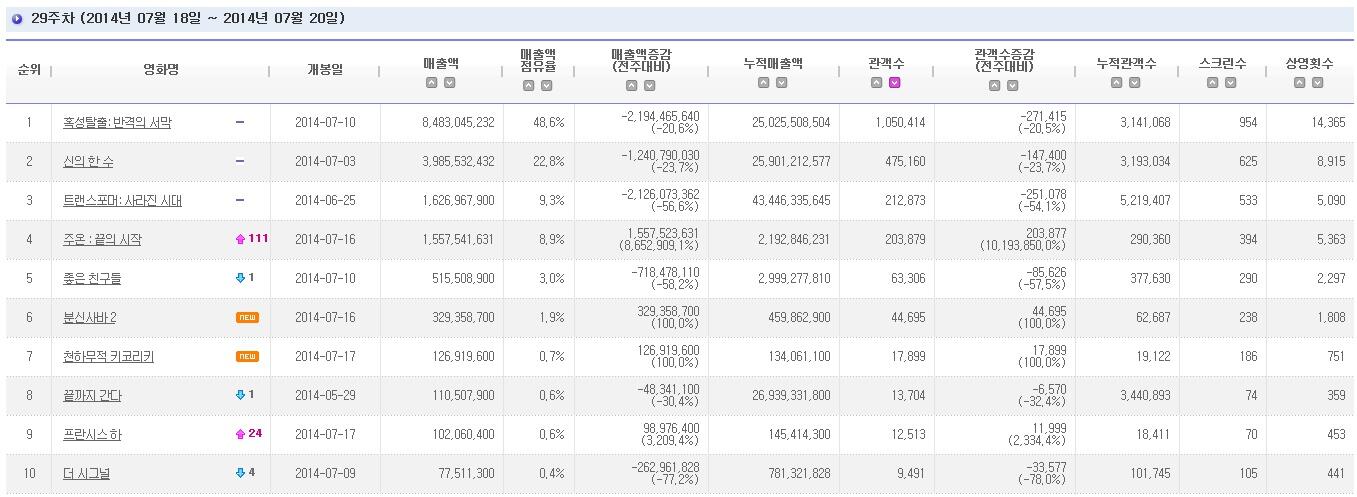Sort 매출액 점유율 column descending
Screen dimensions: 1357x497
(547, 85)
